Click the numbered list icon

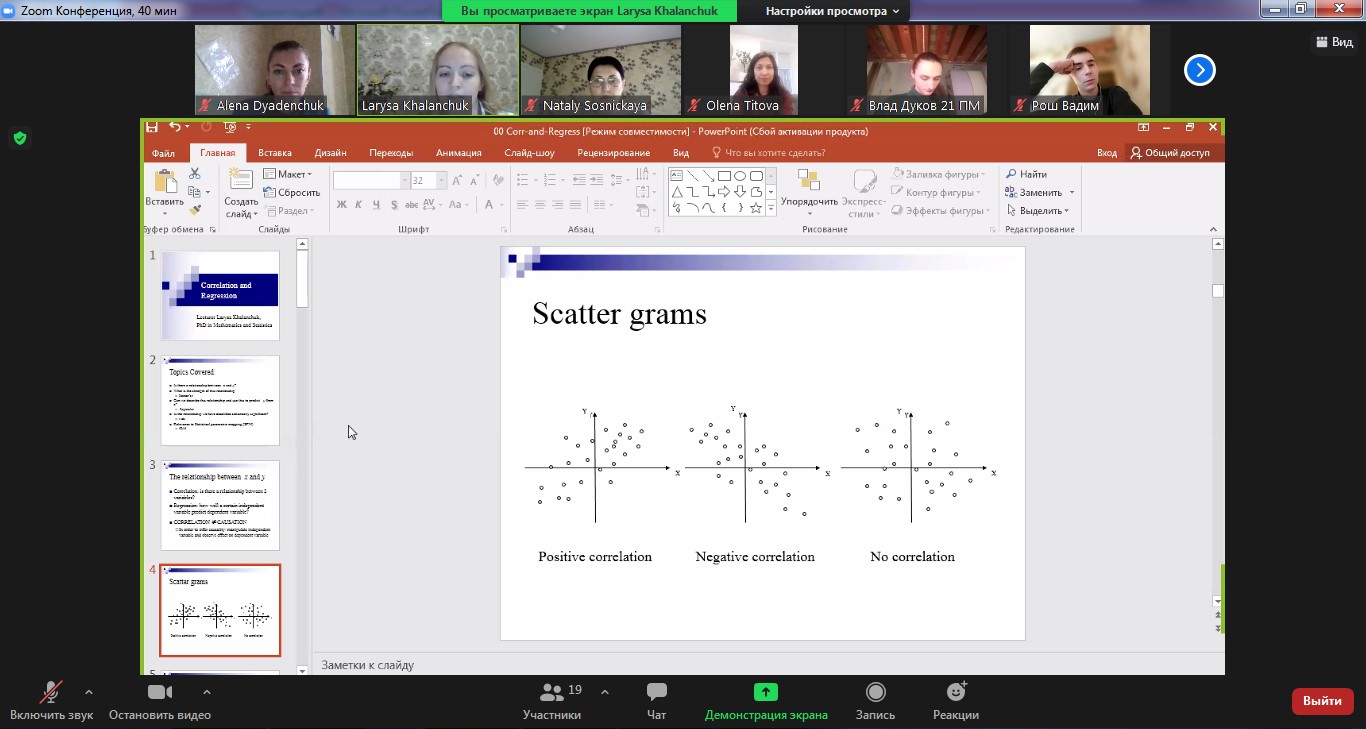click(551, 180)
